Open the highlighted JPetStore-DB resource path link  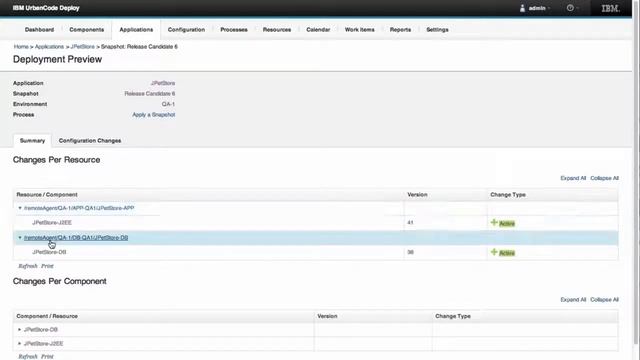[x=76, y=238]
